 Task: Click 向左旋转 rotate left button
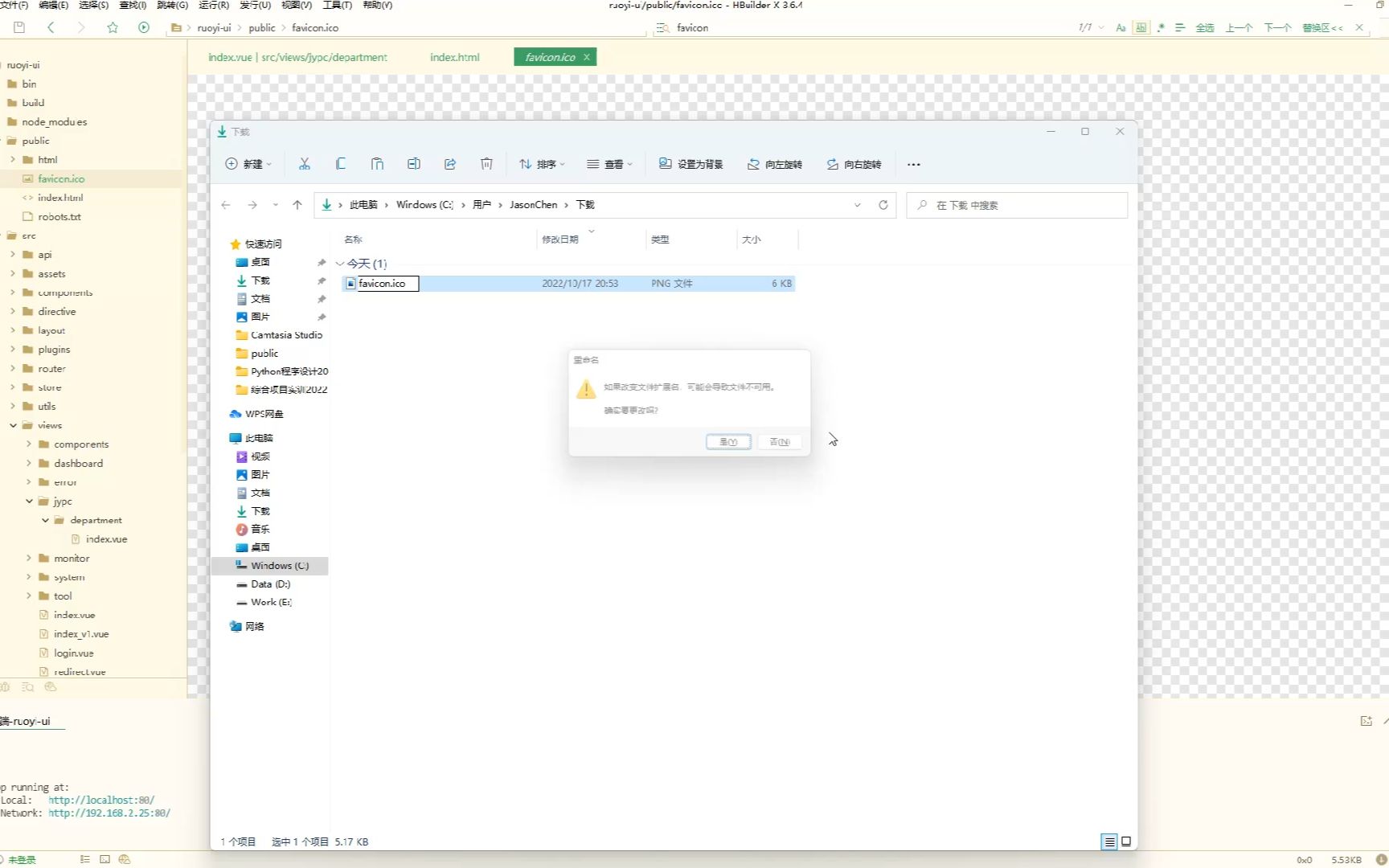775,164
